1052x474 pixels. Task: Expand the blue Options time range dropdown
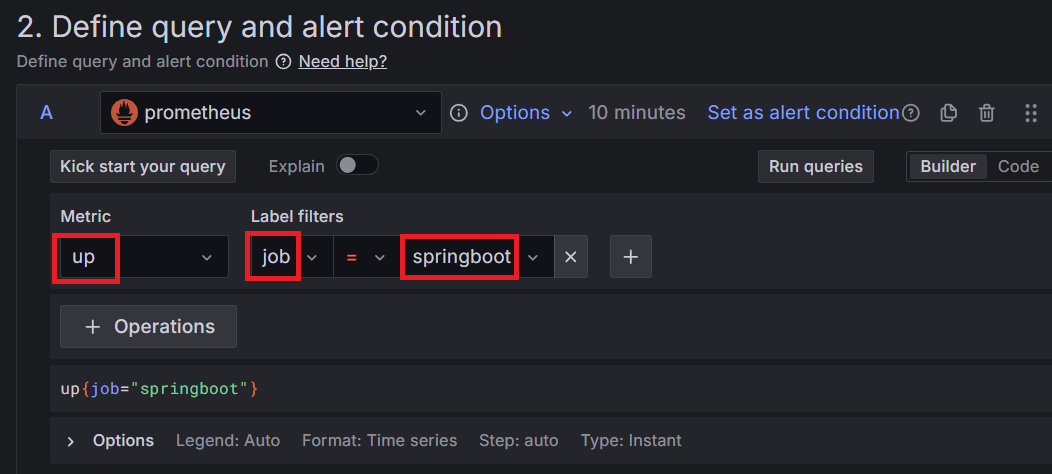(x=526, y=113)
